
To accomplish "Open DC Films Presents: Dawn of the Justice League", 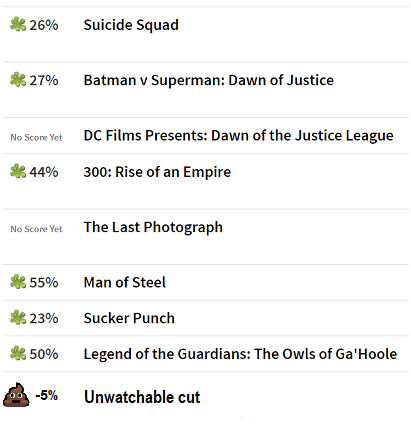I will coord(239,136).
